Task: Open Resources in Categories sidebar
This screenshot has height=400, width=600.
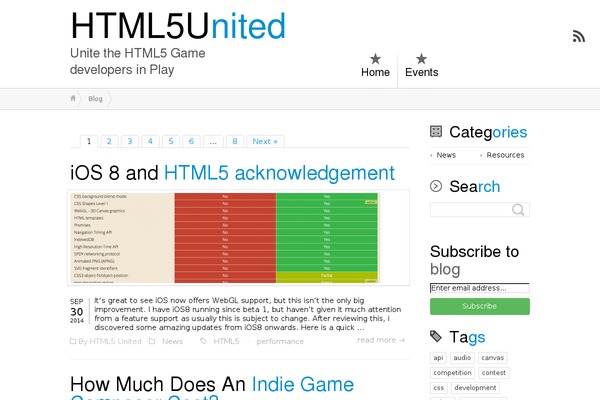Action: 505,155
